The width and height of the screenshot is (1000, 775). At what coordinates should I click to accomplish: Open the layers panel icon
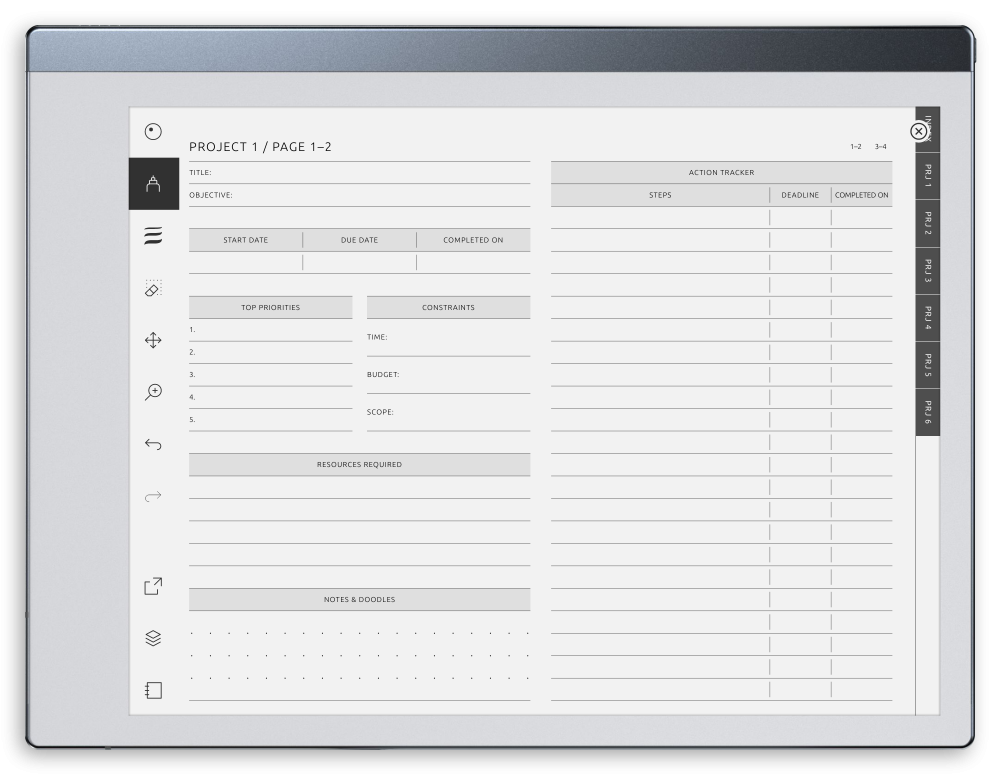click(x=152, y=639)
